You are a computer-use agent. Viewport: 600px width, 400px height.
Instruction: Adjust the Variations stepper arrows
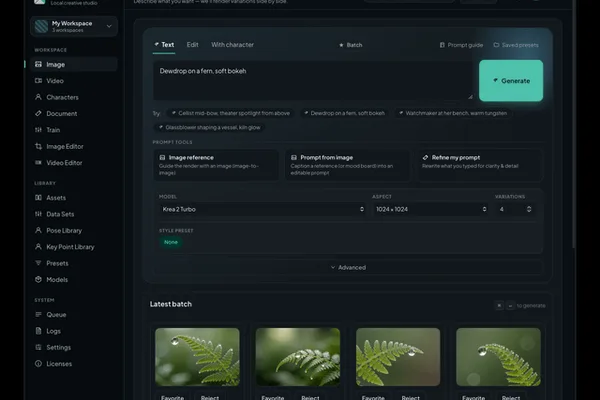point(529,209)
